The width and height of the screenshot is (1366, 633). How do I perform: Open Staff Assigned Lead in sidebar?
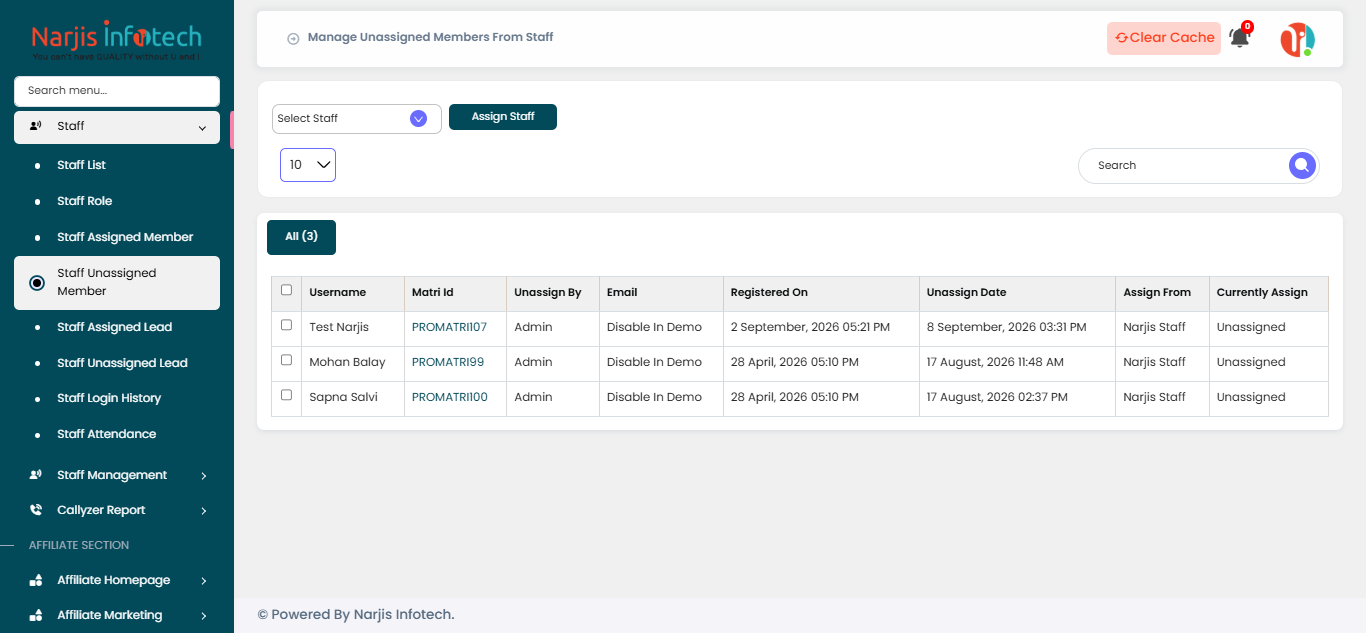[114, 327]
